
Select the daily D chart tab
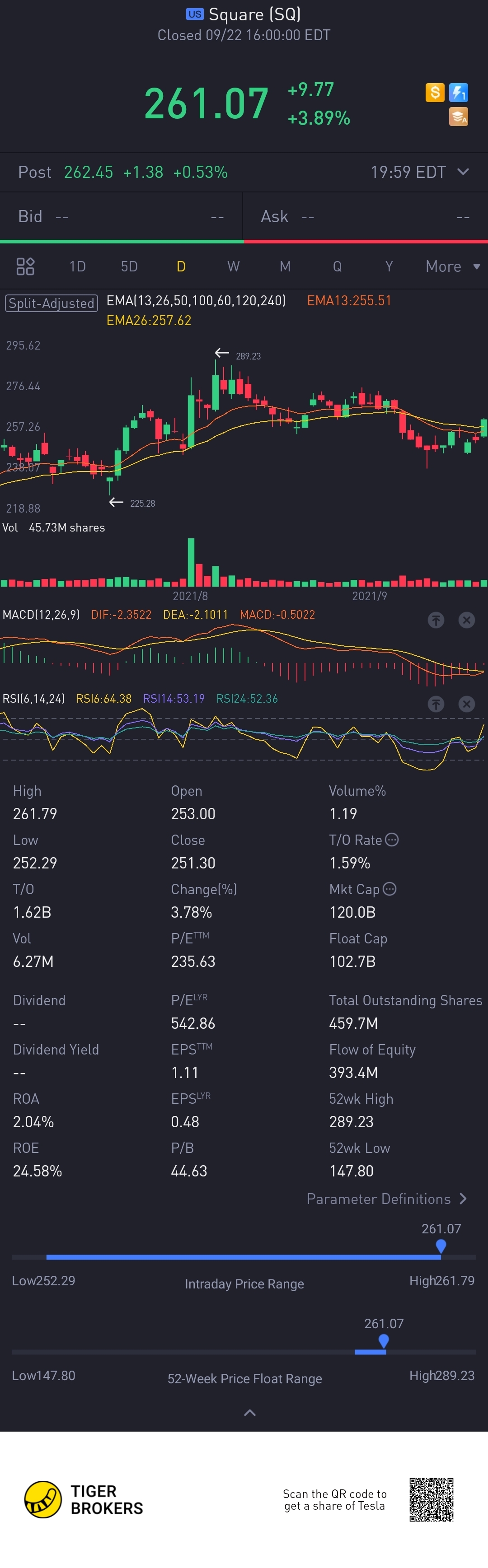click(x=181, y=266)
